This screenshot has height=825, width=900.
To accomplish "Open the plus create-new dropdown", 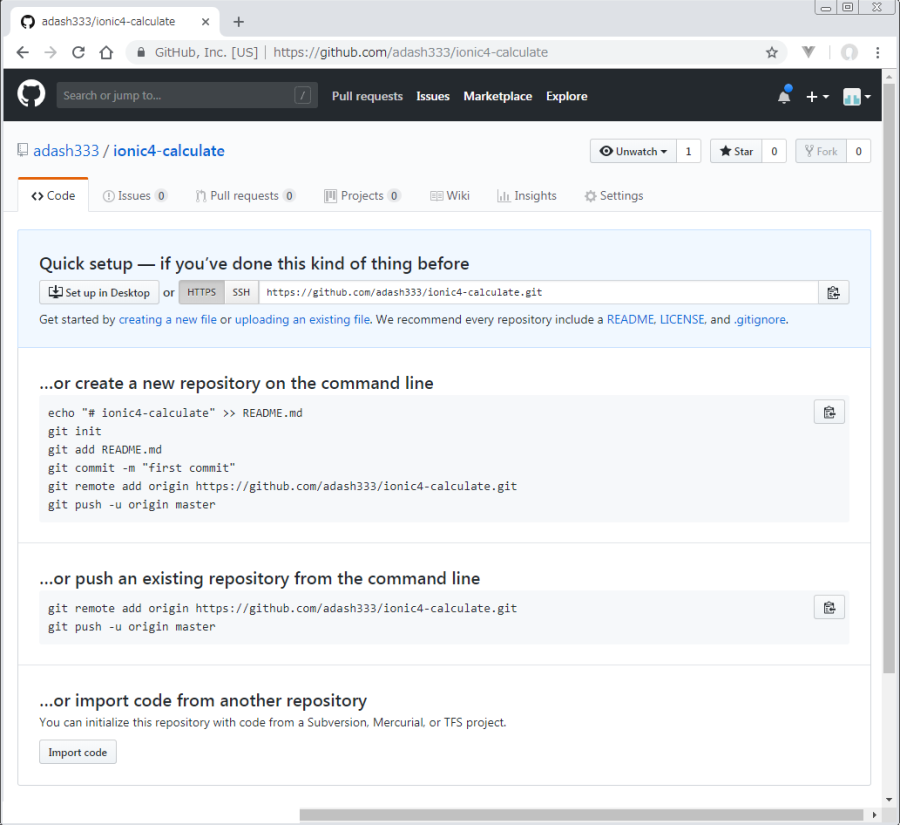I will point(817,96).
